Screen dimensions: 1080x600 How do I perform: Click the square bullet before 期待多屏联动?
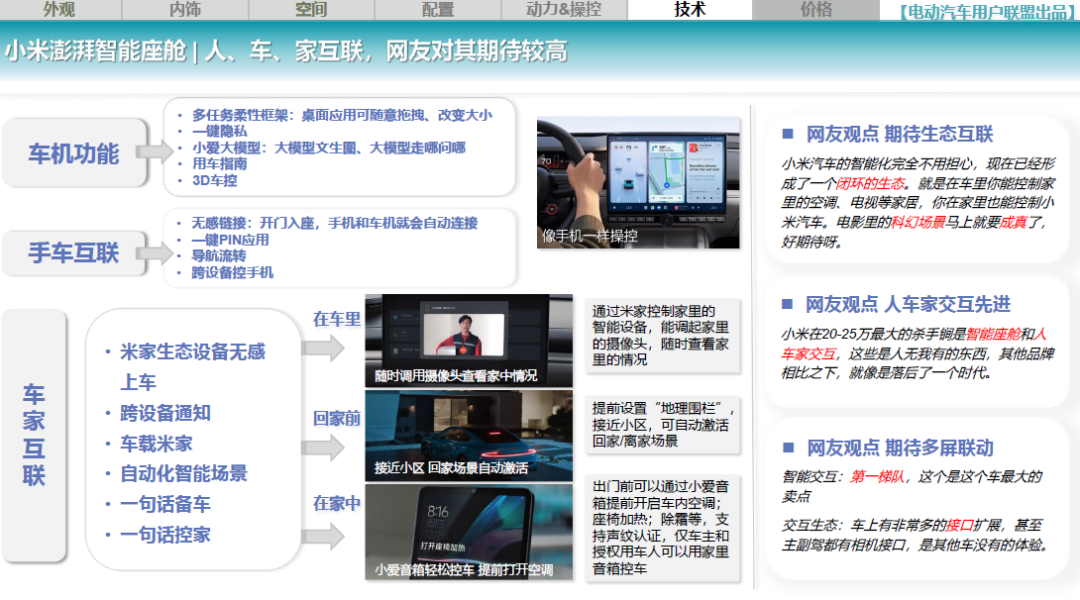click(788, 448)
